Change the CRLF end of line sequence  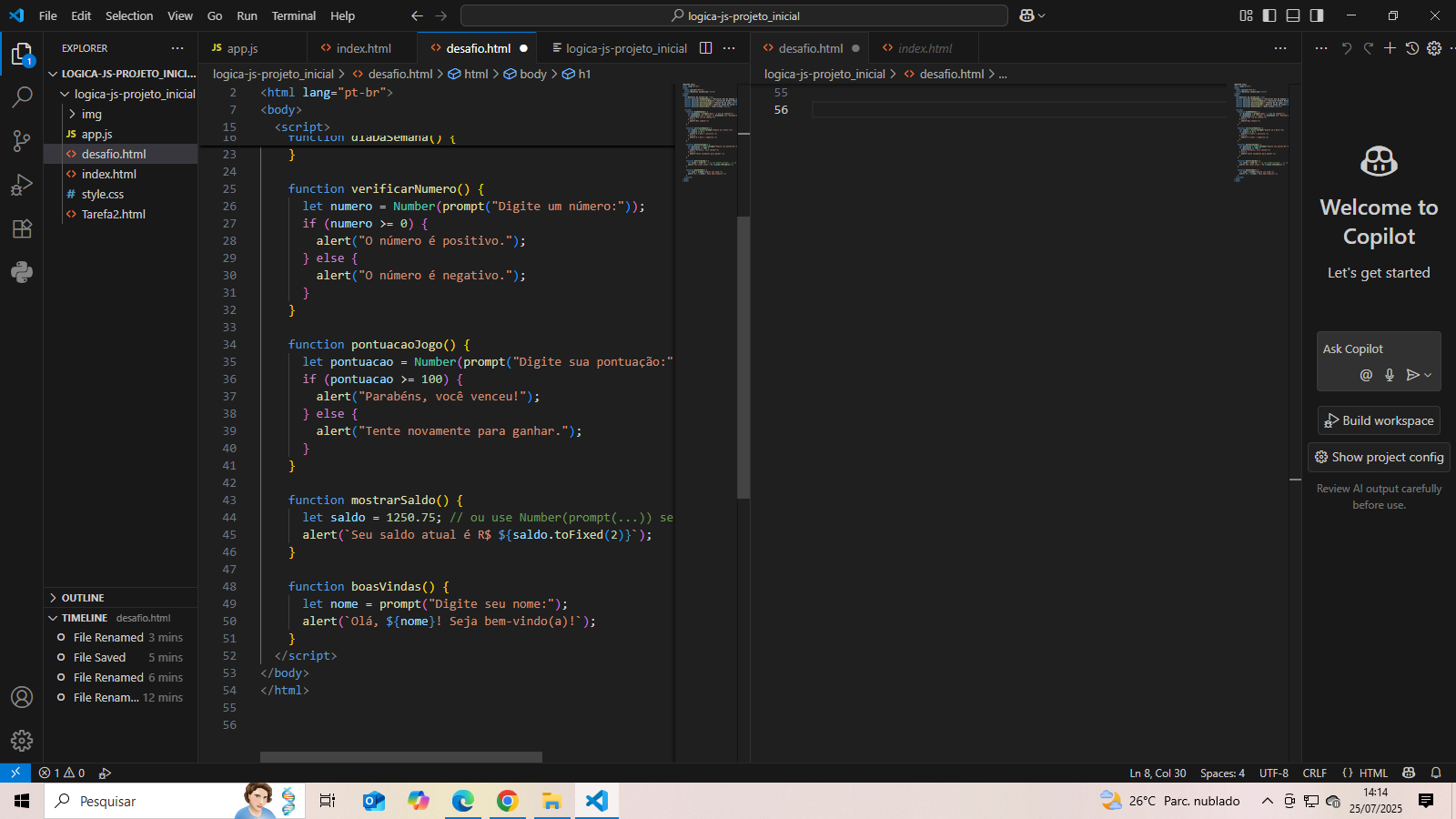(1314, 773)
